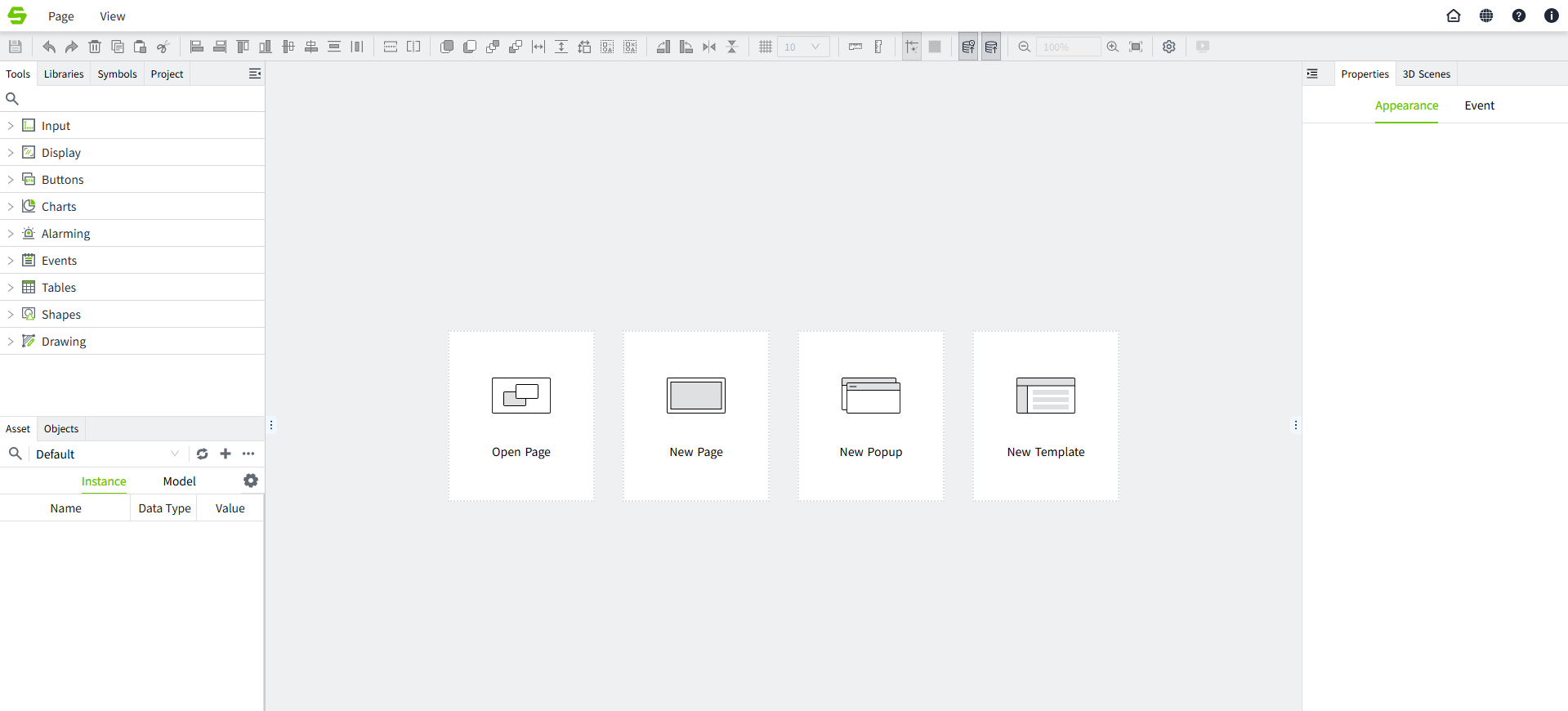Click the refresh icon in Asset panel
This screenshot has width=1568, height=711.
202,454
